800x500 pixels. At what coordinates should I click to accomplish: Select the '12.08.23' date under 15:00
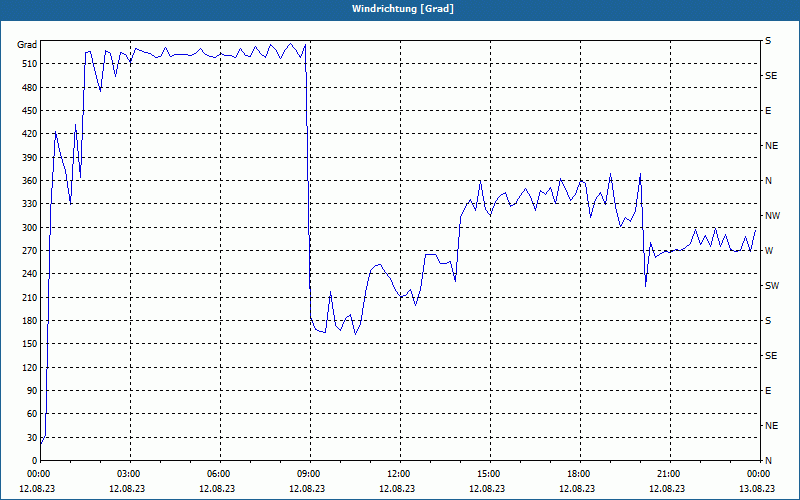point(487,488)
